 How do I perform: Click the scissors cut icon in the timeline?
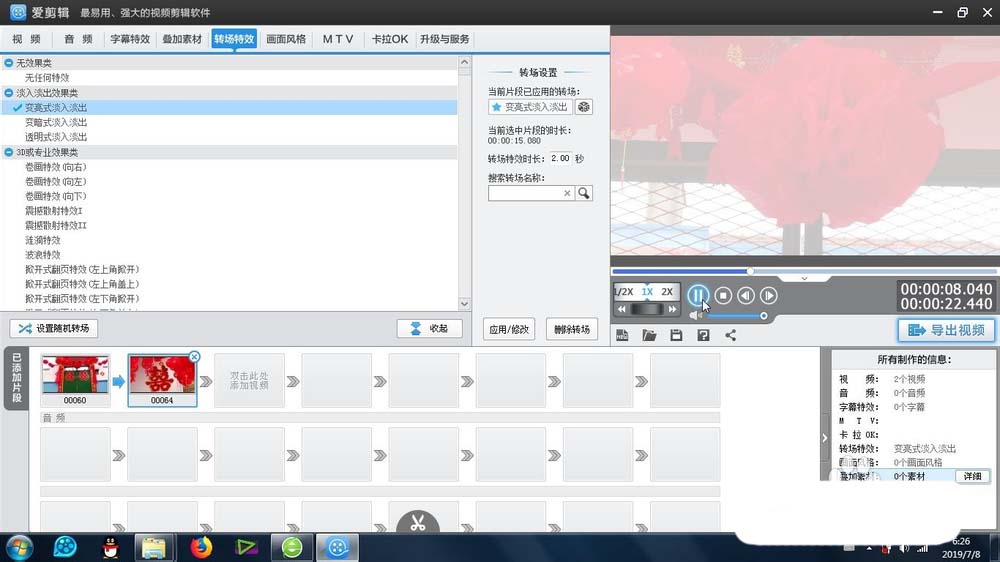(418, 523)
